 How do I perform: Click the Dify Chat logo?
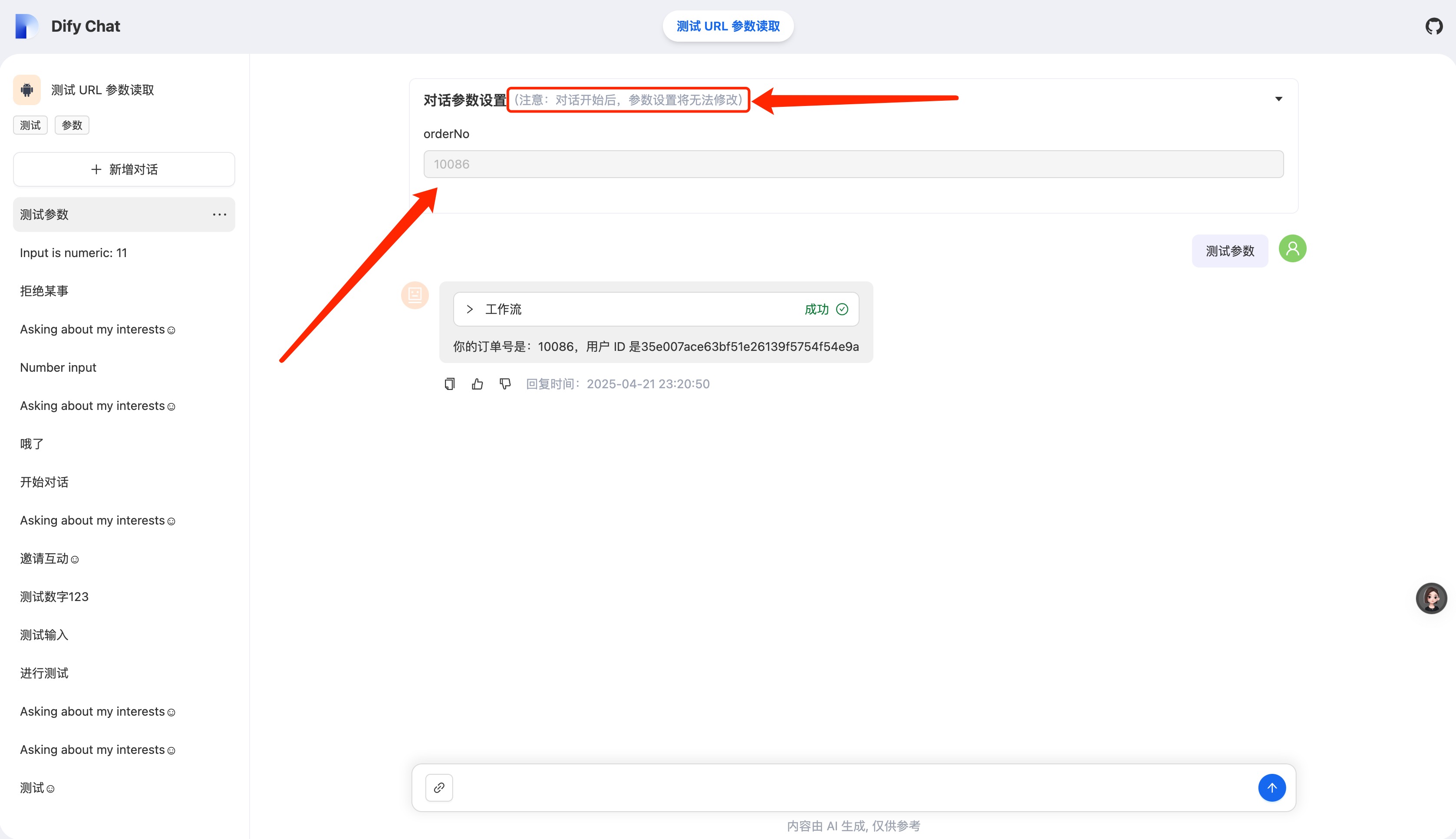point(26,26)
